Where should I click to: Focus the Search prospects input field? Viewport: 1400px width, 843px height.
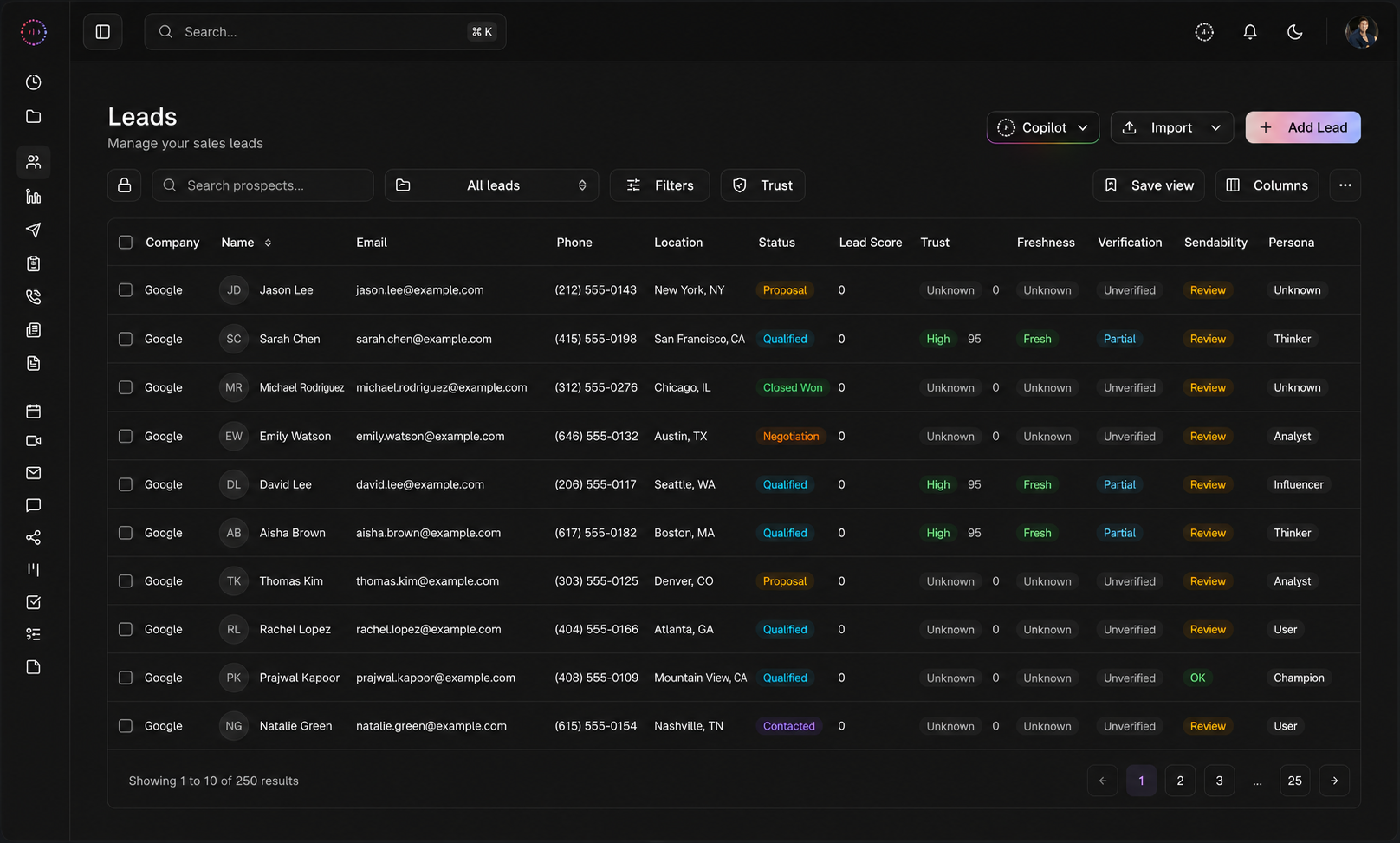tap(262, 185)
